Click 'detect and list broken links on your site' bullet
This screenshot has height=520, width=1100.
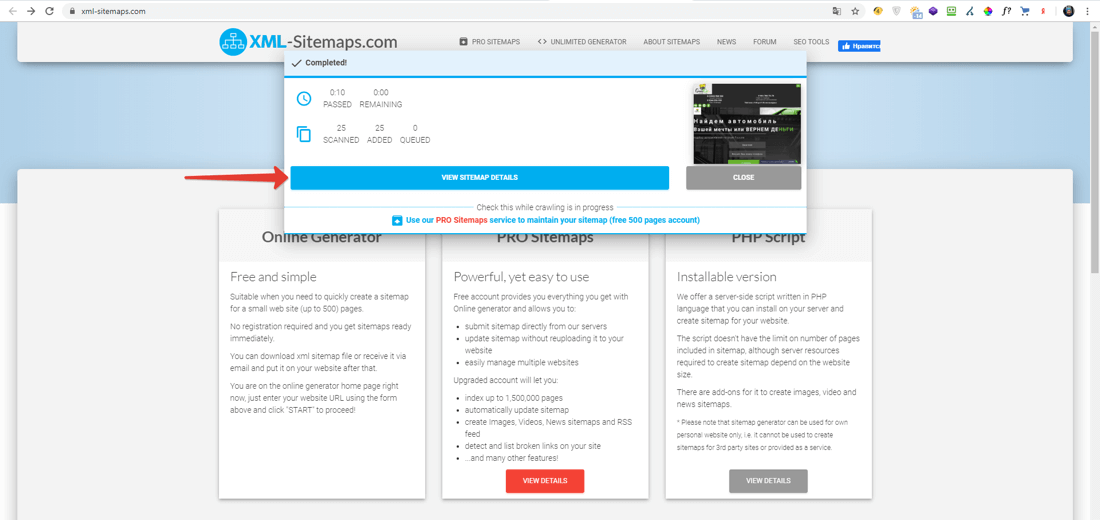point(532,446)
